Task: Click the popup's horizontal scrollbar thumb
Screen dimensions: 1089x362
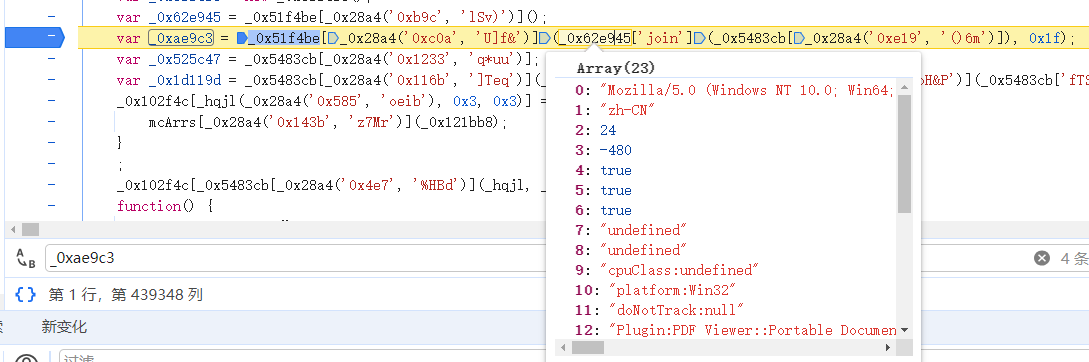Action: click(588, 347)
